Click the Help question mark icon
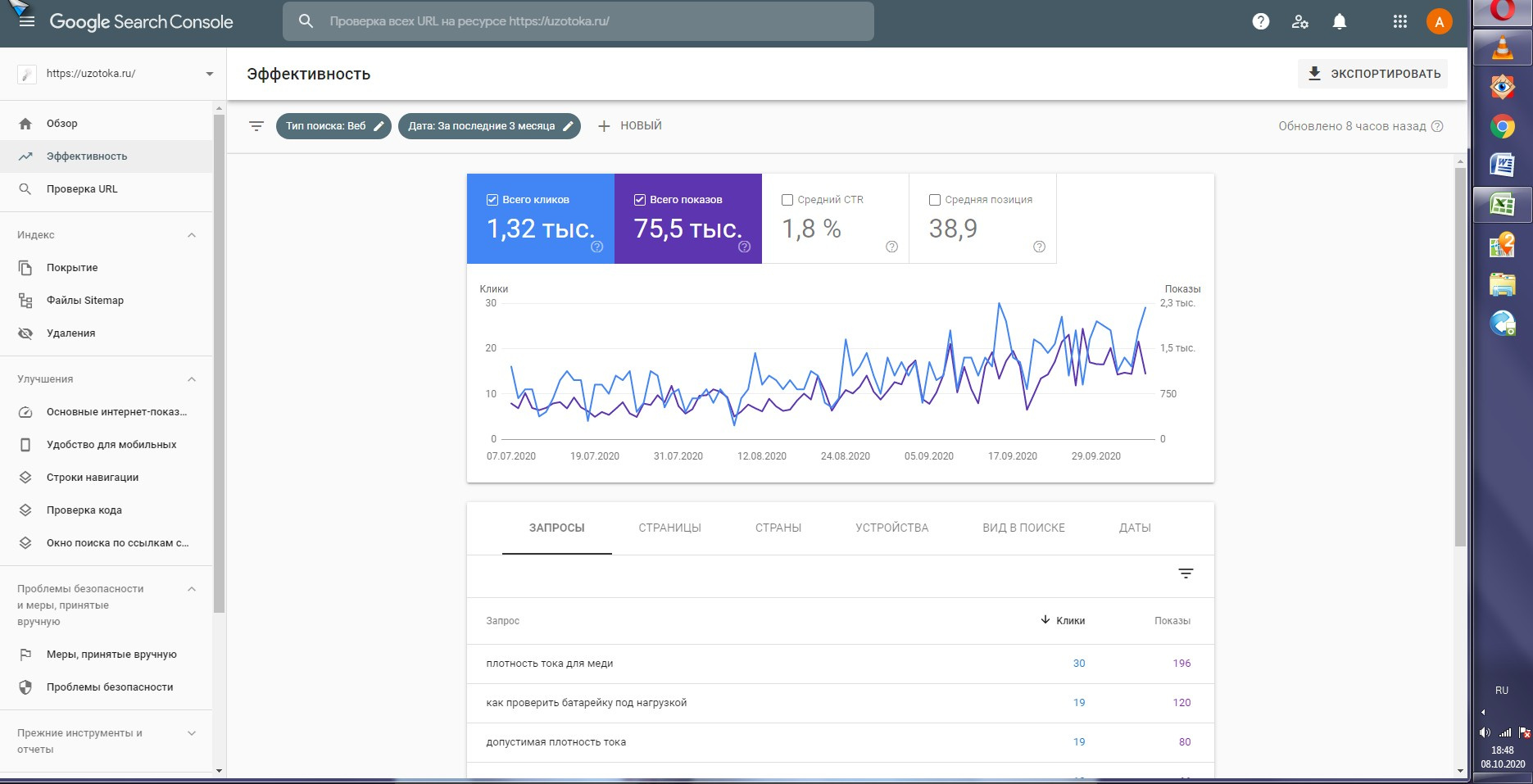 click(x=1260, y=22)
